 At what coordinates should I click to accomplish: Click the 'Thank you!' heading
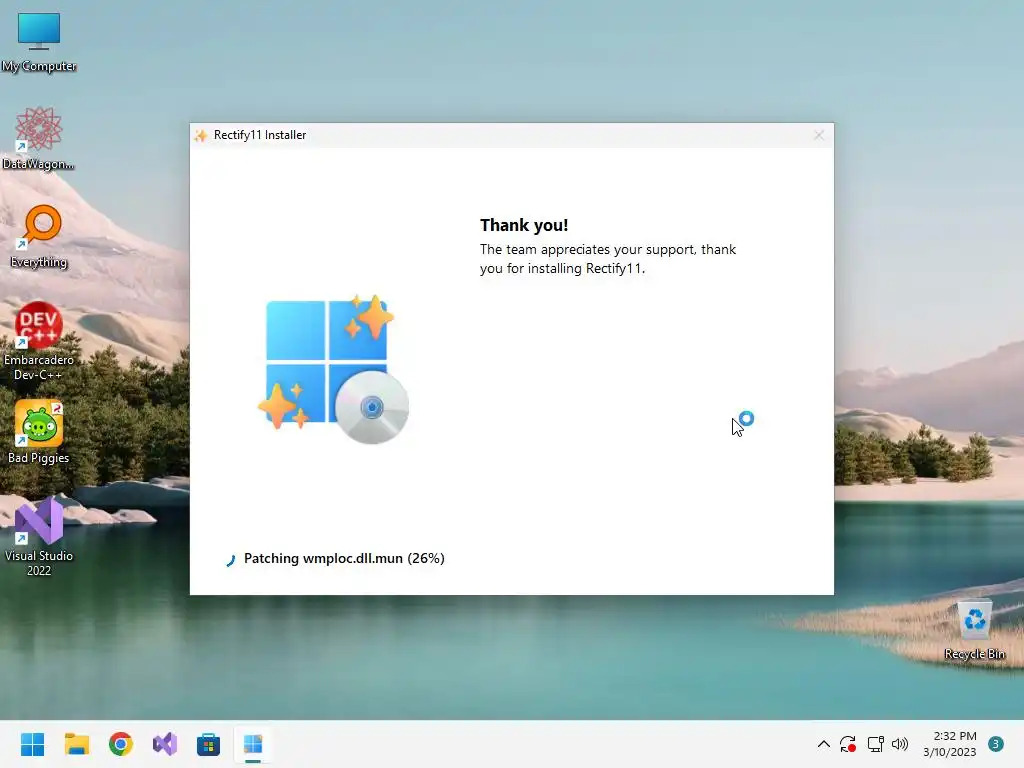tap(524, 225)
